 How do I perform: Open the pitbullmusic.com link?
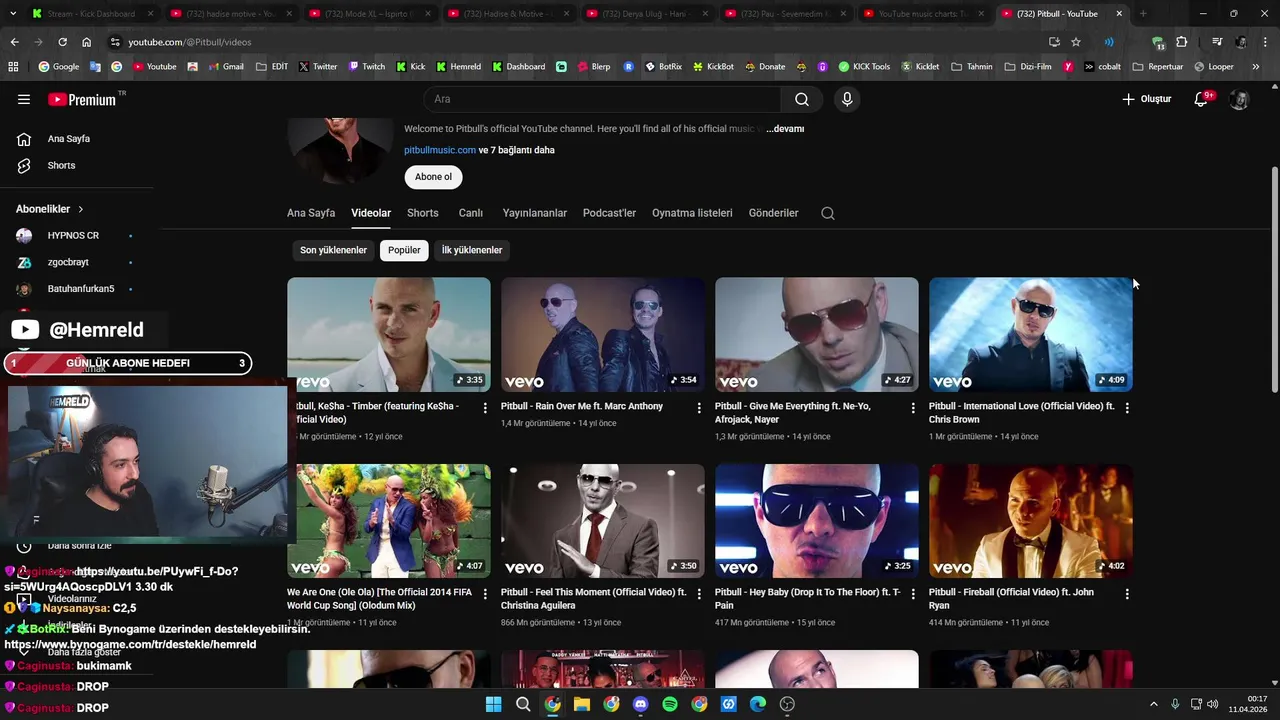(x=440, y=150)
